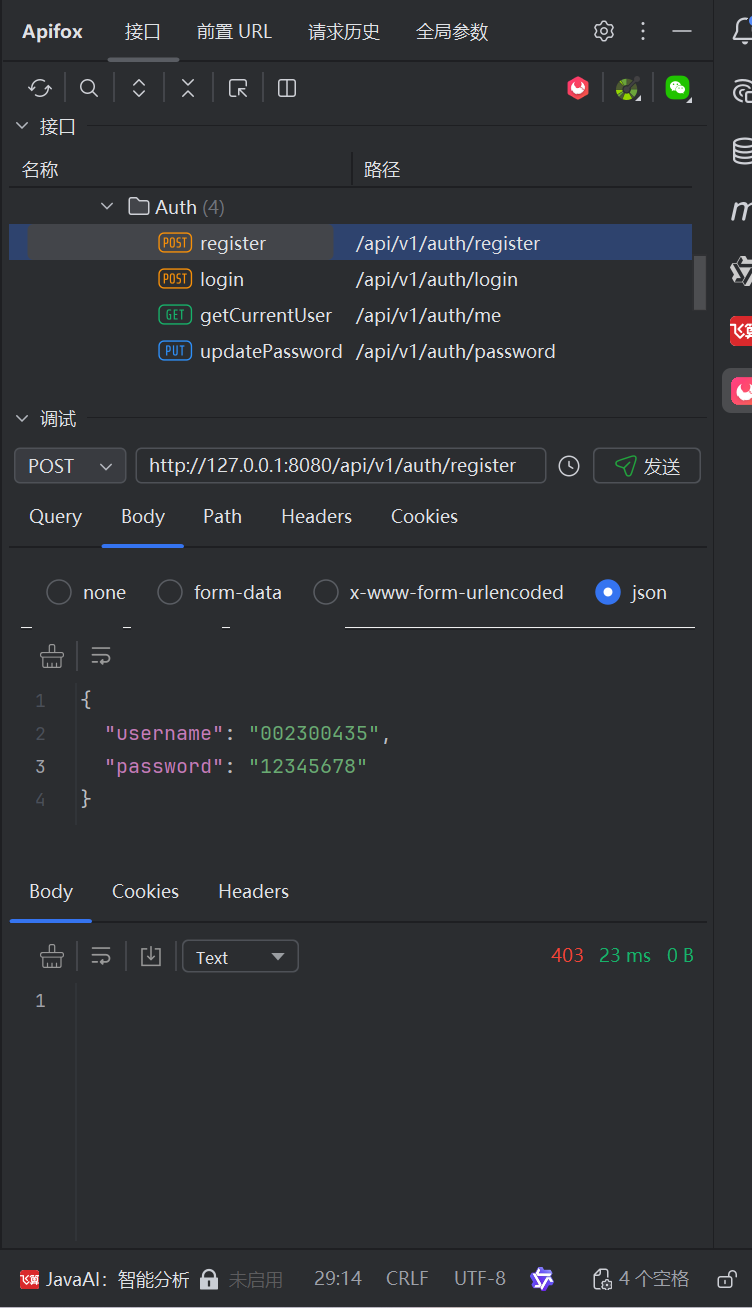This screenshot has height=1308, width=752.
Task: Open the request Cookies tab
Action: [424, 516]
